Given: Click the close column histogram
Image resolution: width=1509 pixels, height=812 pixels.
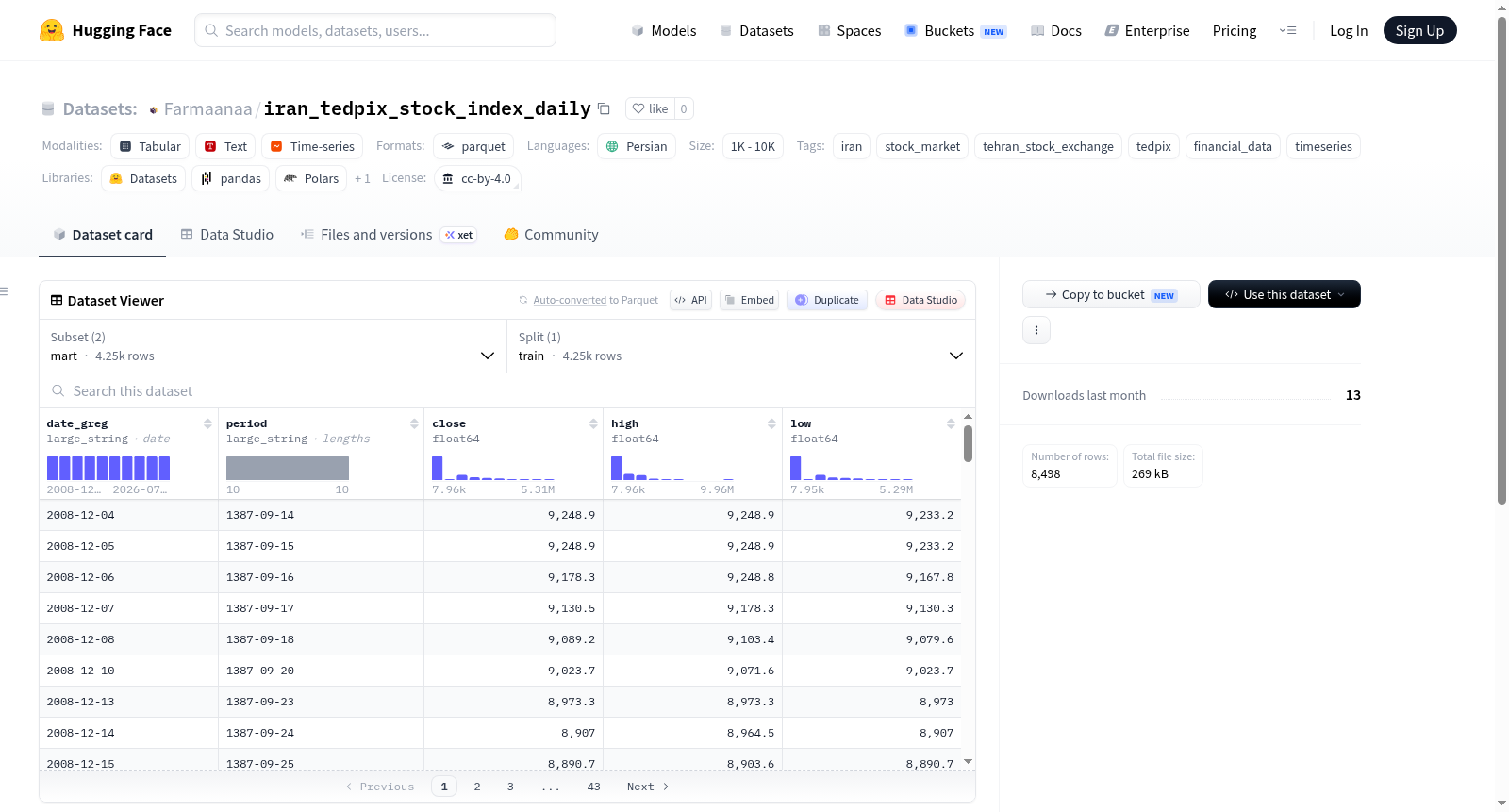Looking at the screenshot, I should [x=493, y=468].
